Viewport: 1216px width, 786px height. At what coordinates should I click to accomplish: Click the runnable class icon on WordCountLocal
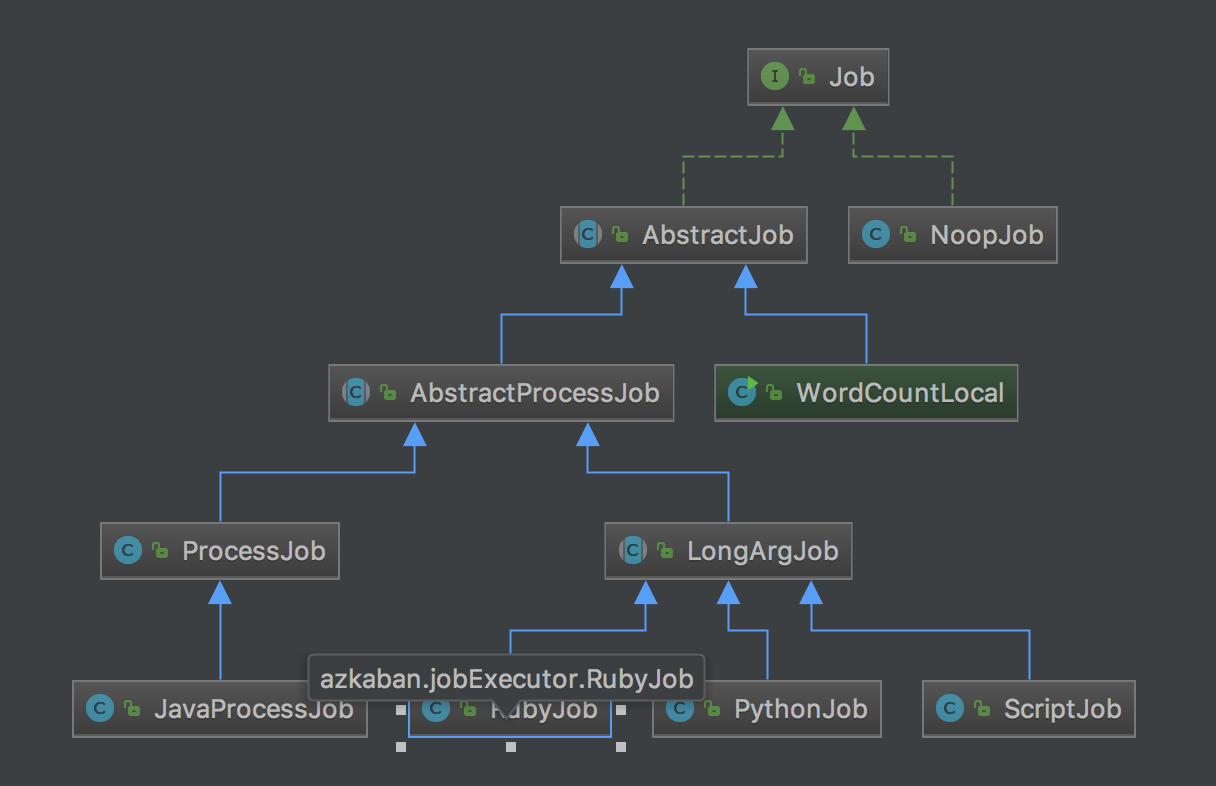coord(742,392)
